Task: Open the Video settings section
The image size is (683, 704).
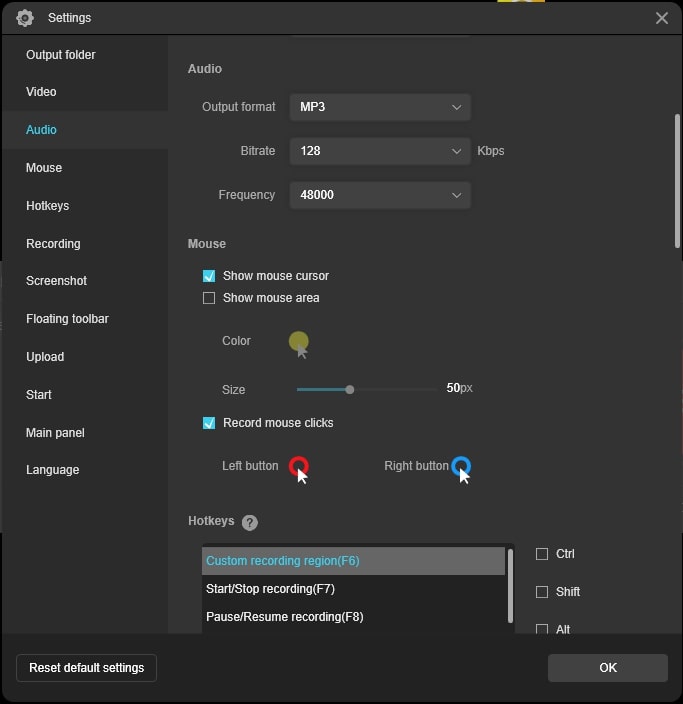Action: 41,92
